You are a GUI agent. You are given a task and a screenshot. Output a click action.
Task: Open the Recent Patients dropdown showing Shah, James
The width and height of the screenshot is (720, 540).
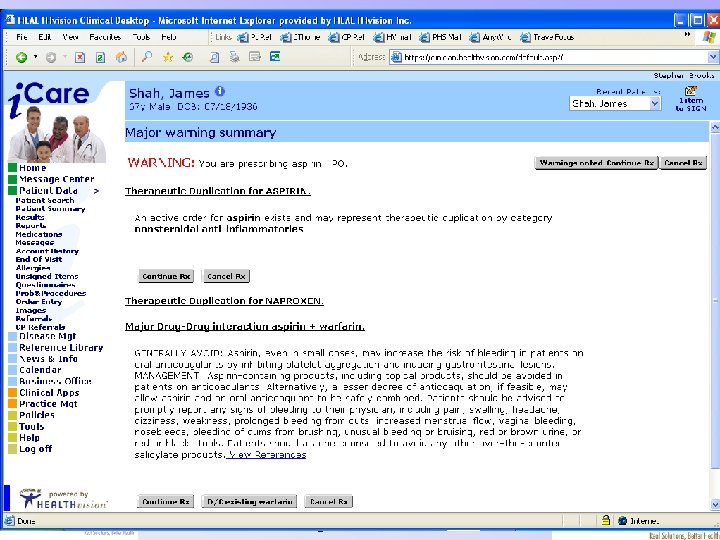tap(615, 104)
